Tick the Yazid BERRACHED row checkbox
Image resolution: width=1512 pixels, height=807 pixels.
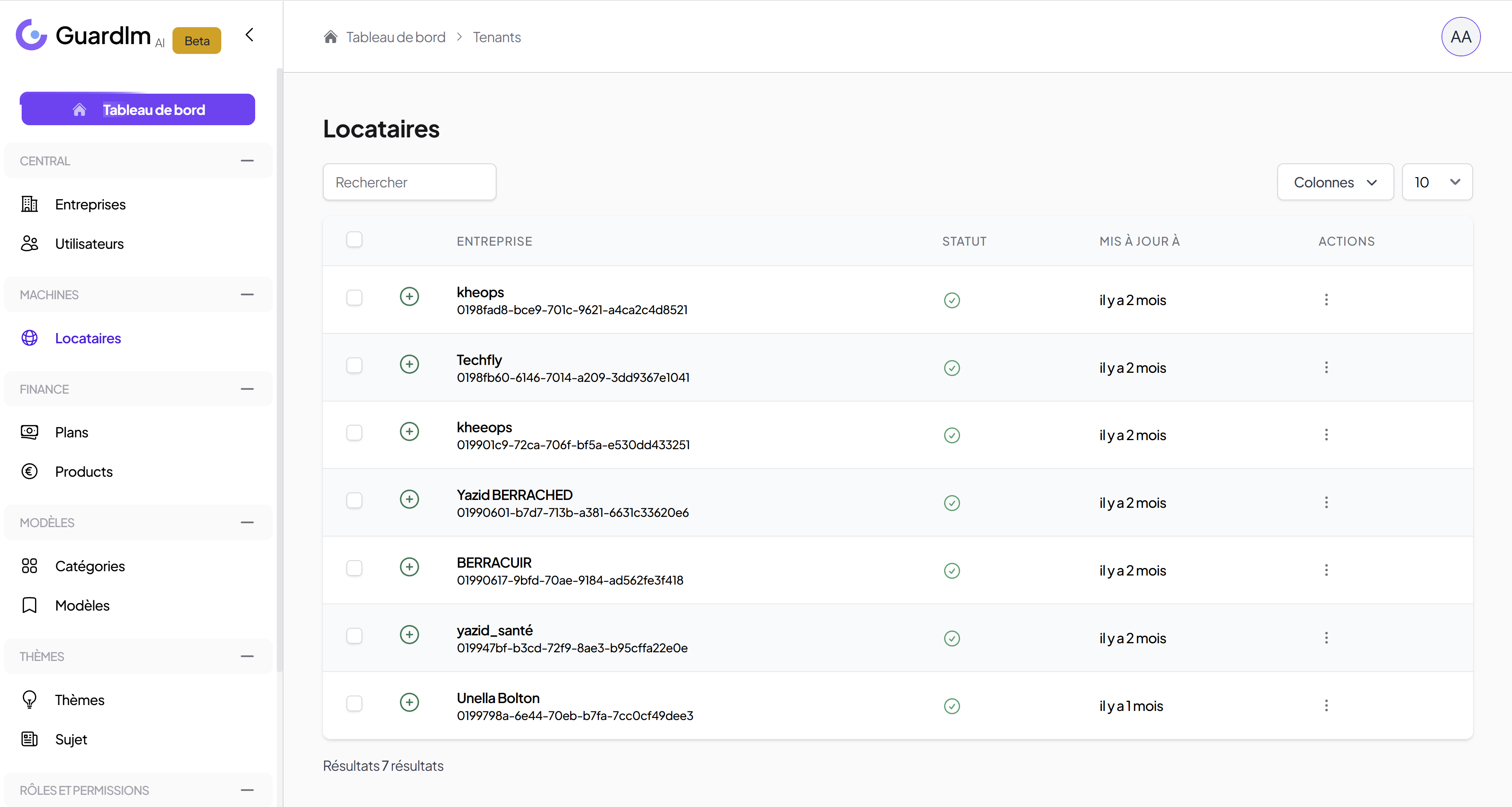click(x=354, y=501)
